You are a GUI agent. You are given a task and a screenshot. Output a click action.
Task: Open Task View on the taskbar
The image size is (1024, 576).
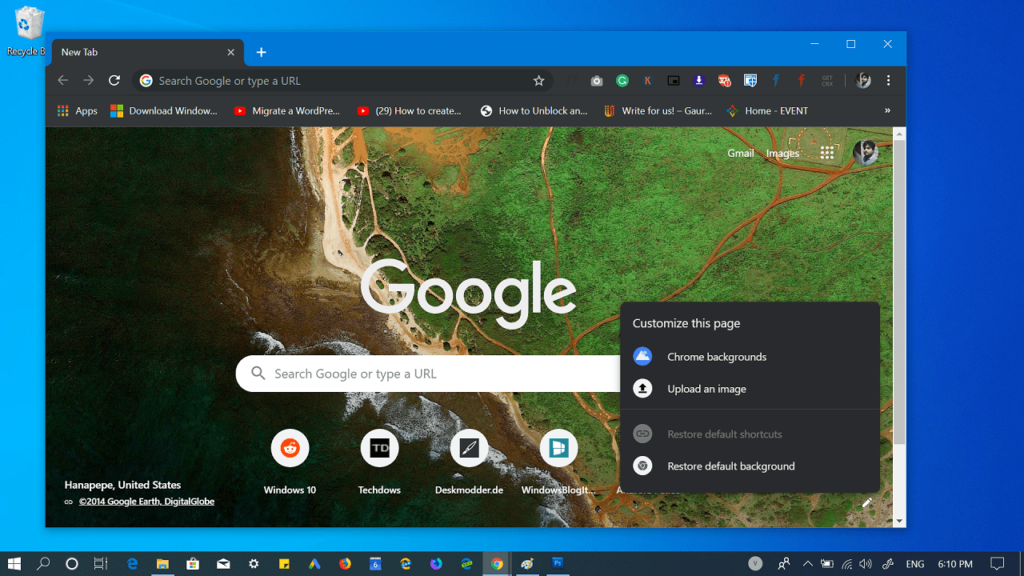[x=101, y=564]
